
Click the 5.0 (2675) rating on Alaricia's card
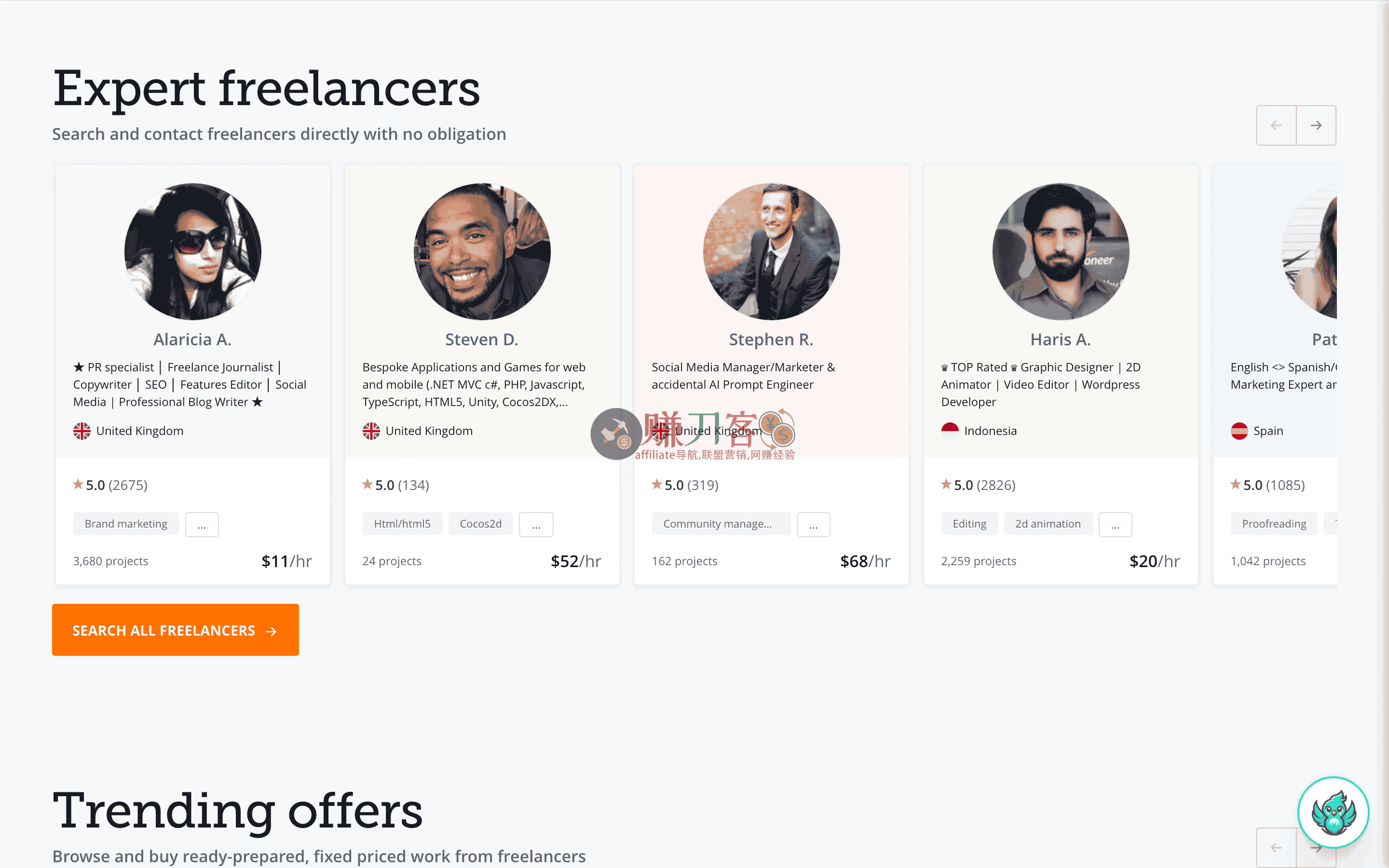click(110, 485)
